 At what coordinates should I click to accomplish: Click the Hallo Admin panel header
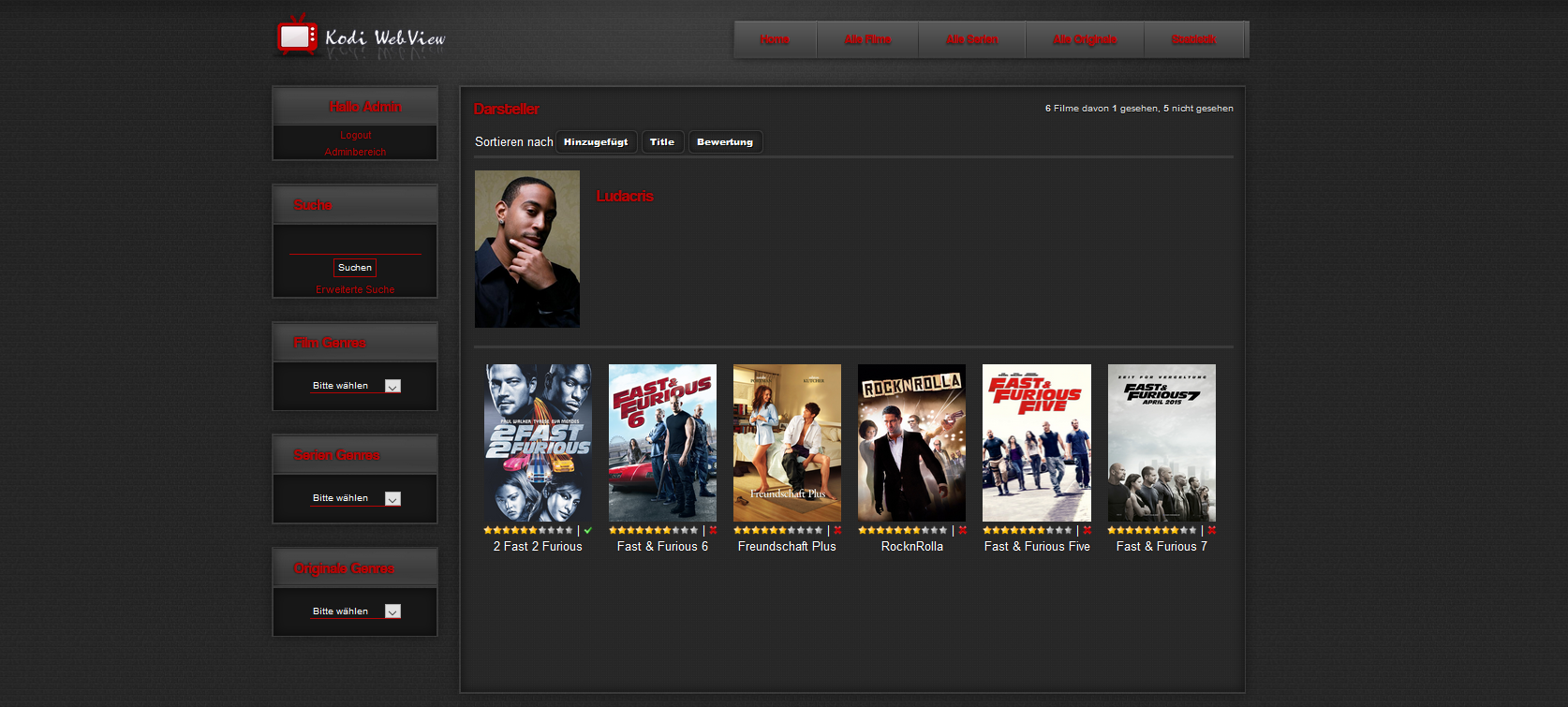tap(355, 106)
